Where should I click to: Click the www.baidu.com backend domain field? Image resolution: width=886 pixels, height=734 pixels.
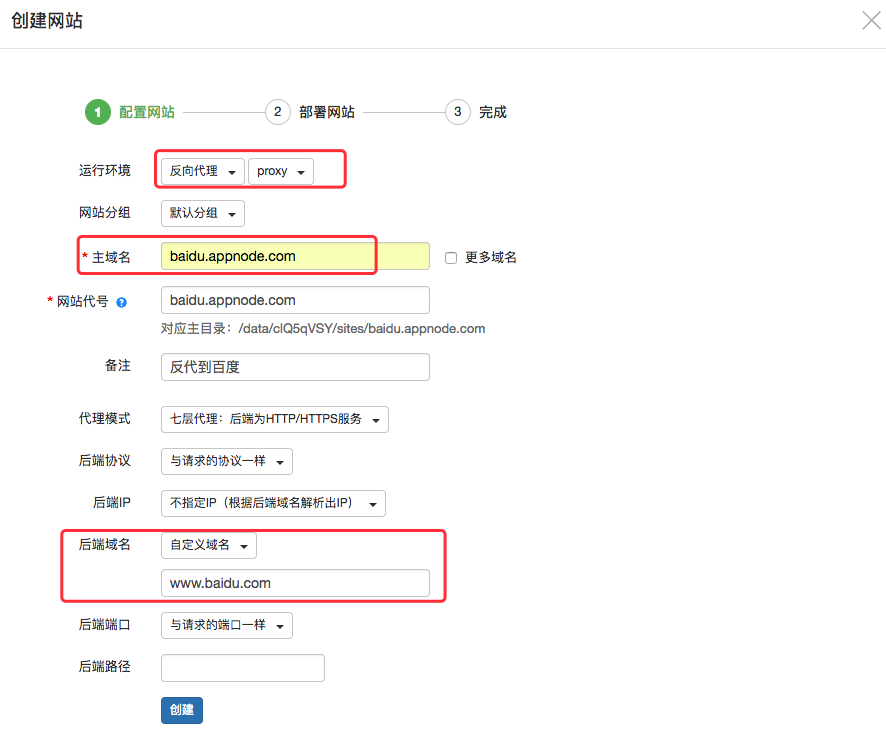pos(295,583)
